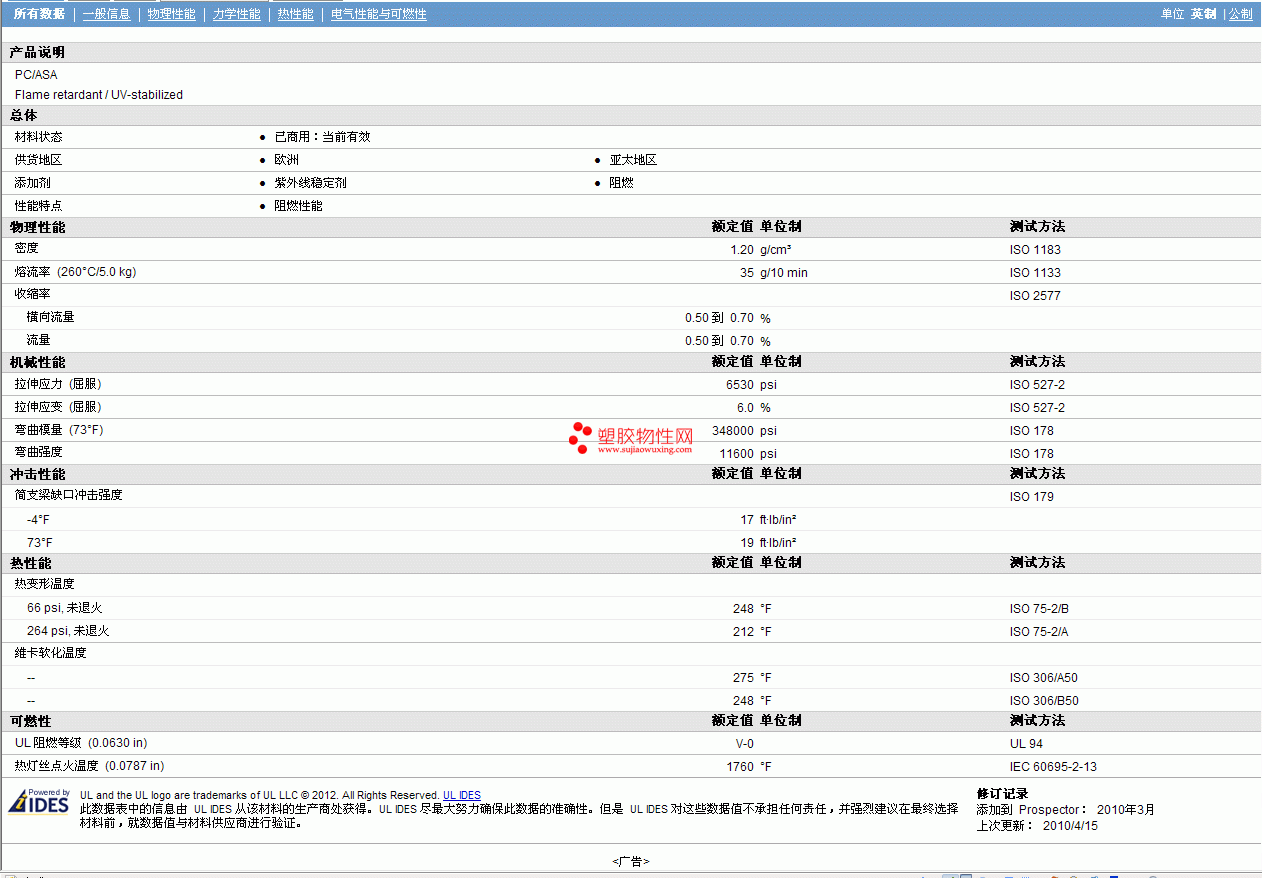Image resolution: width=1262 pixels, height=878 pixels.
Task: Click the 拉伸应变 (屈服) row label
Action: pos(58,407)
